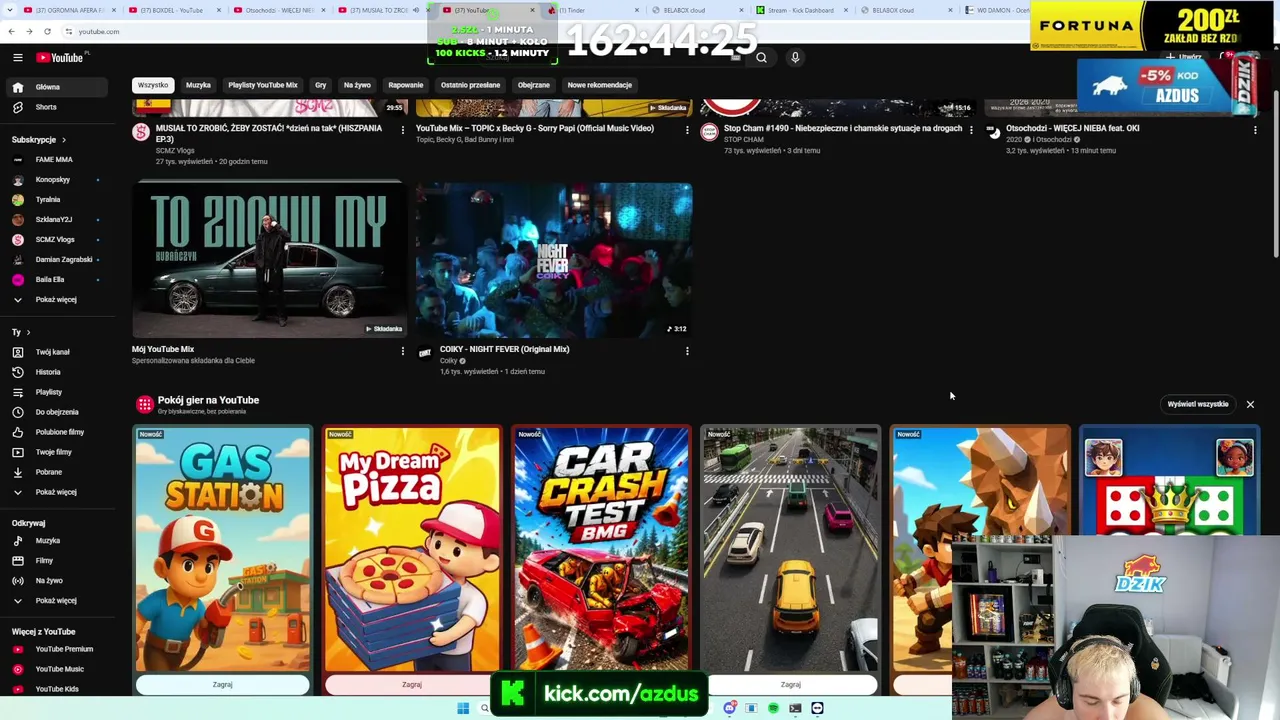Screen dimensions: 1280x720
Task: Open the Car Crash Test BMG game card
Action: pyautogui.click(x=601, y=549)
